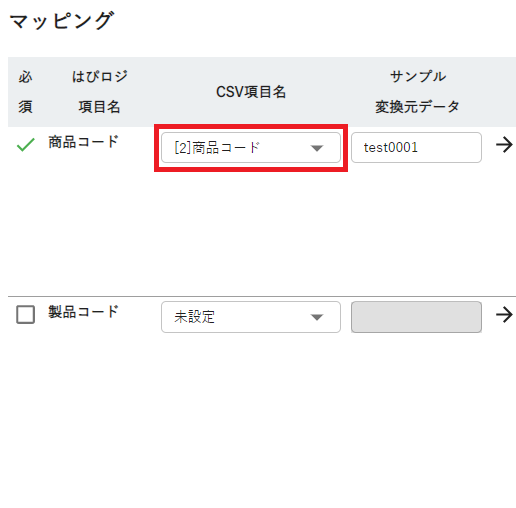Click the CSV項目名 column header

click(251, 92)
